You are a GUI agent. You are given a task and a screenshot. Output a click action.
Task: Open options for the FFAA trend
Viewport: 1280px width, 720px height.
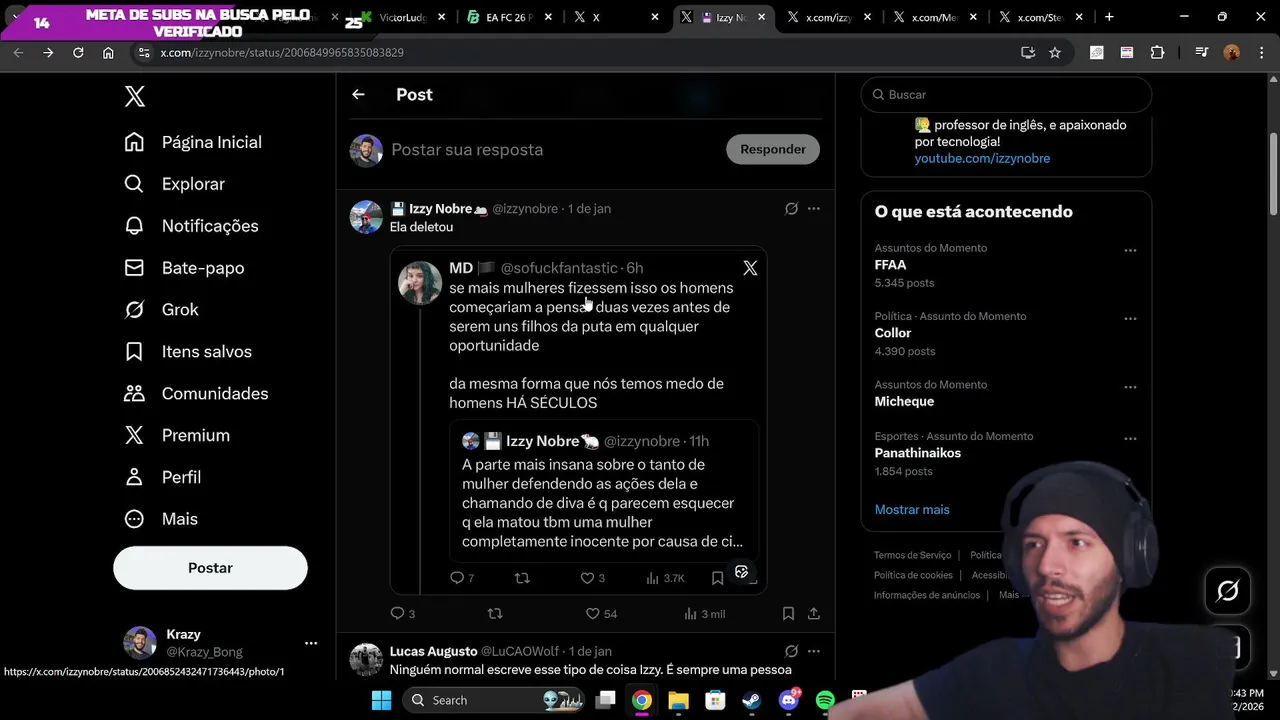(1130, 250)
